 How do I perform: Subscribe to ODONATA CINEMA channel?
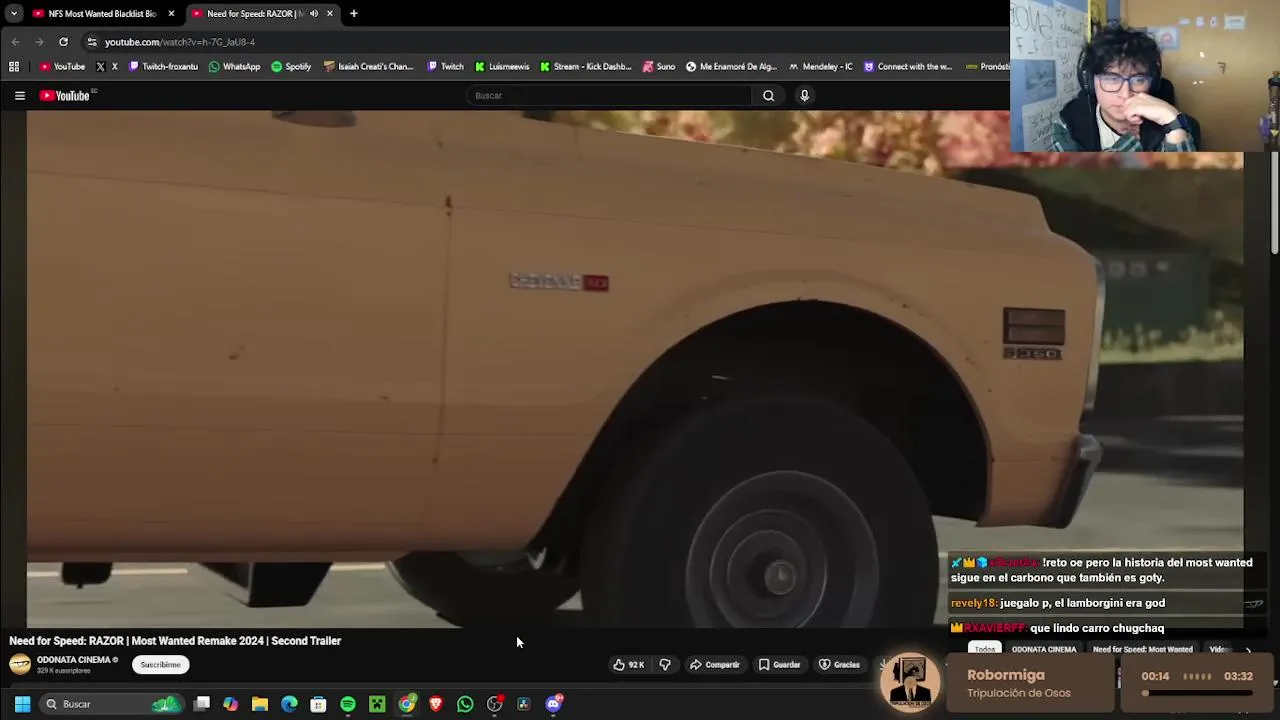coord(160,665)
